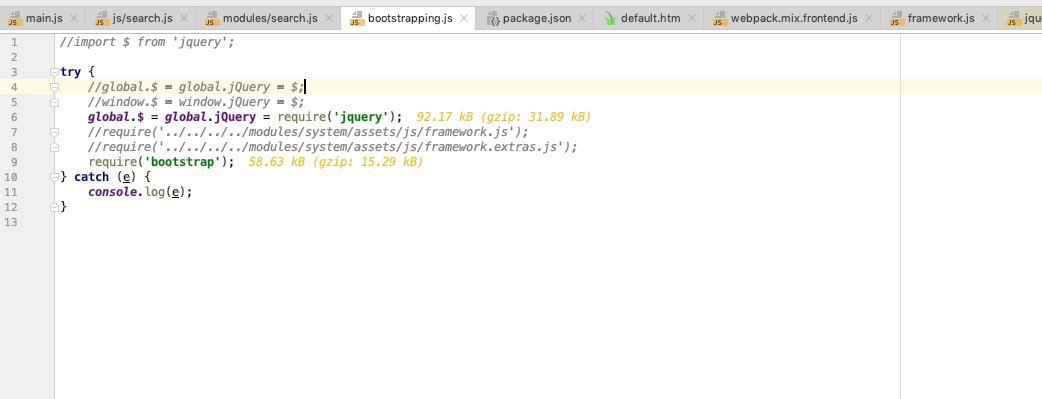1042x399 pixels.
Task: Toggle the comment fold marker on line 7
Action: 54,132
